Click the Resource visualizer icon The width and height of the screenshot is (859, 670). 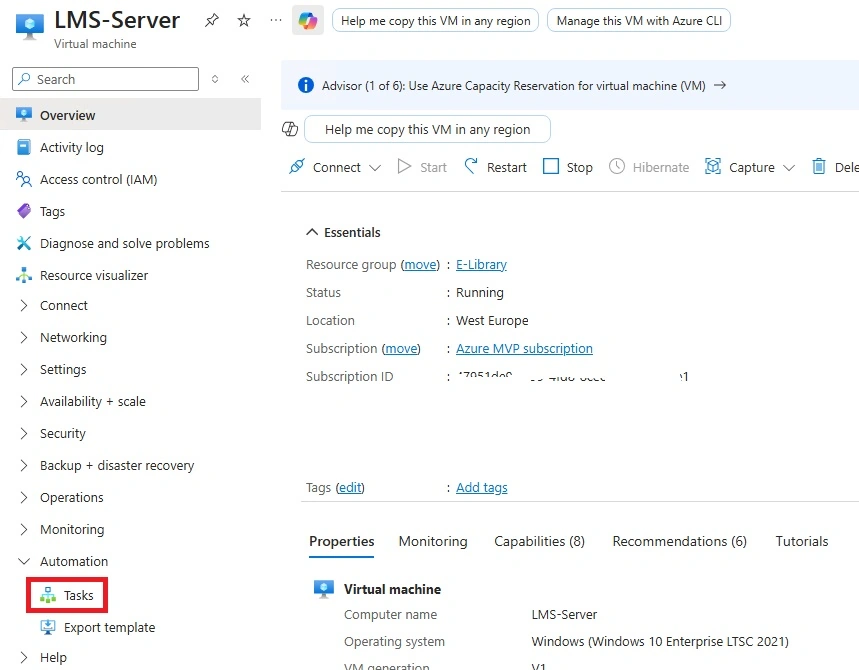(24, 275)
